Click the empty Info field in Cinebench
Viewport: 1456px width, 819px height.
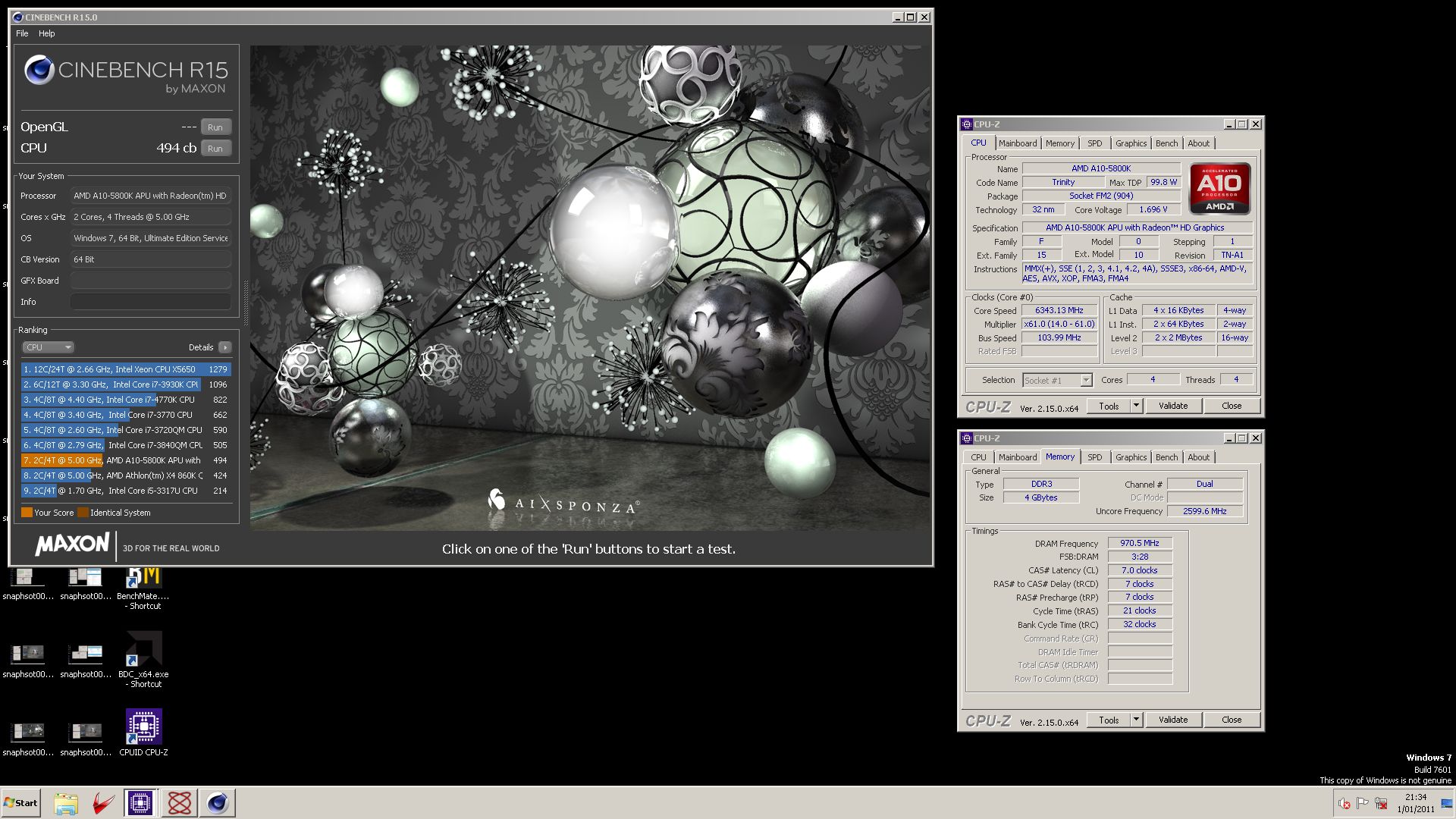tap(150, 302)
